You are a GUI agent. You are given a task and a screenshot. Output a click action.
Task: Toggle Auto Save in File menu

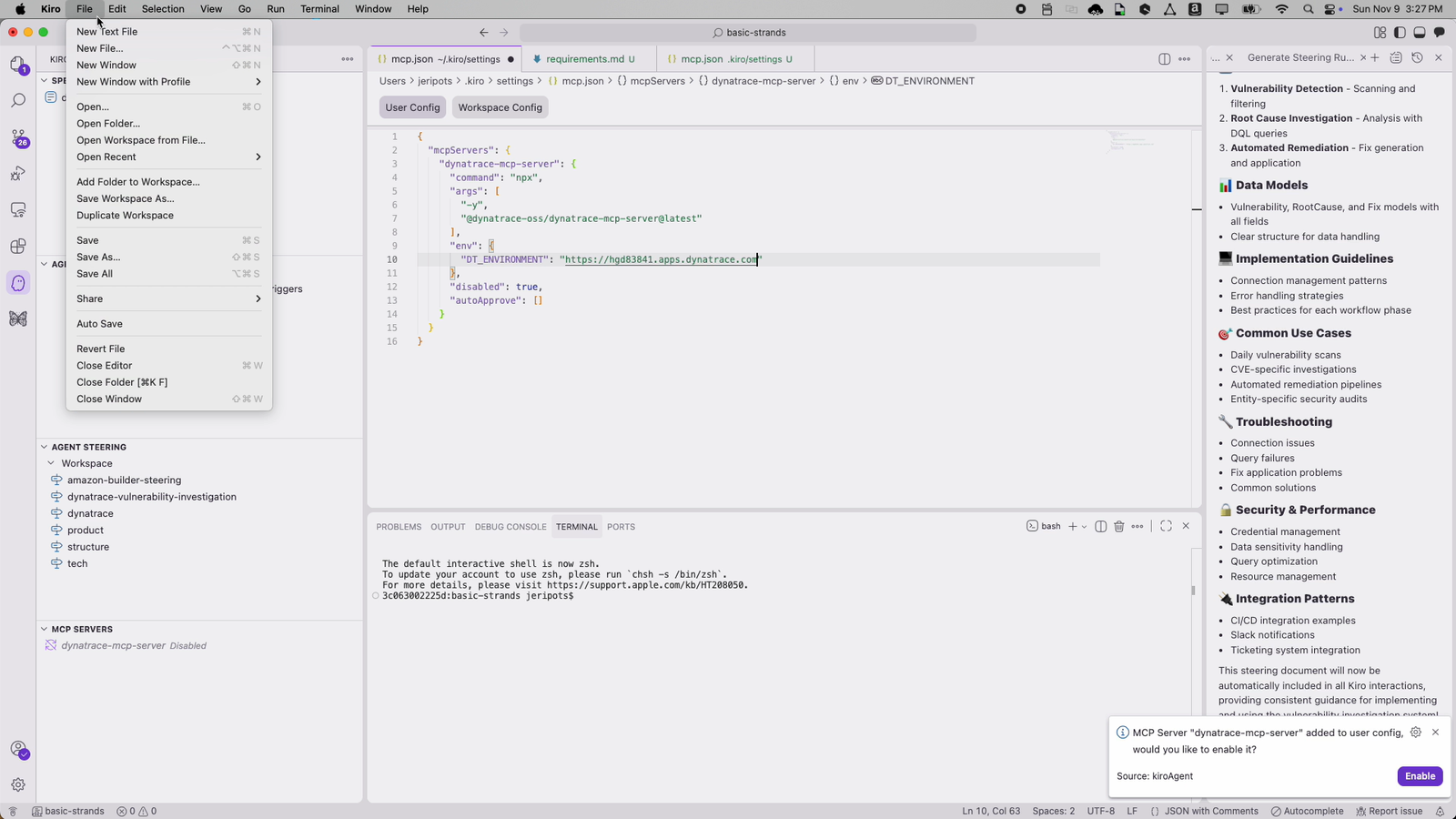coord(168,324)
